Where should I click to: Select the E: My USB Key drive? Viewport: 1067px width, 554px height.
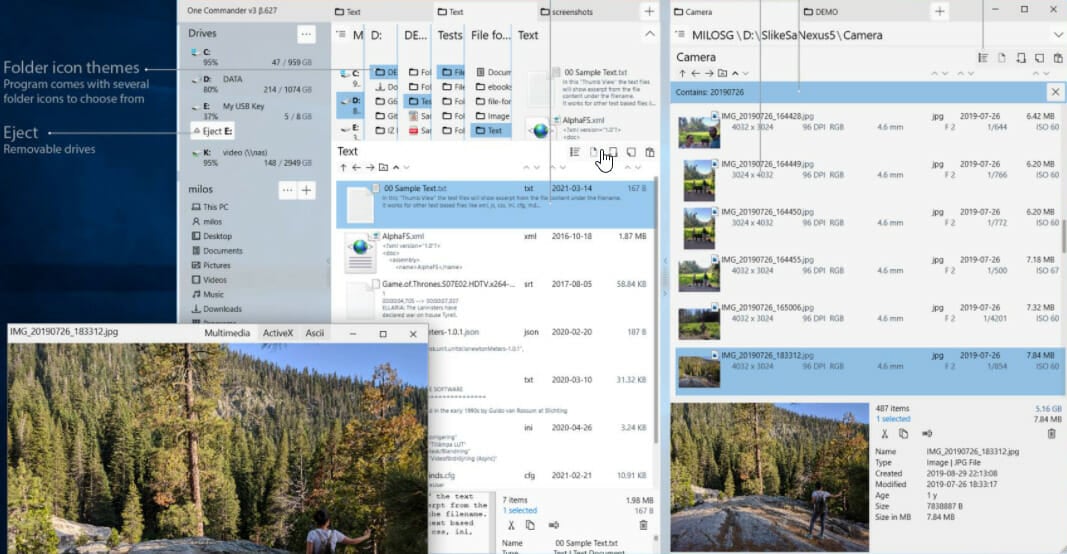point(252,111)
